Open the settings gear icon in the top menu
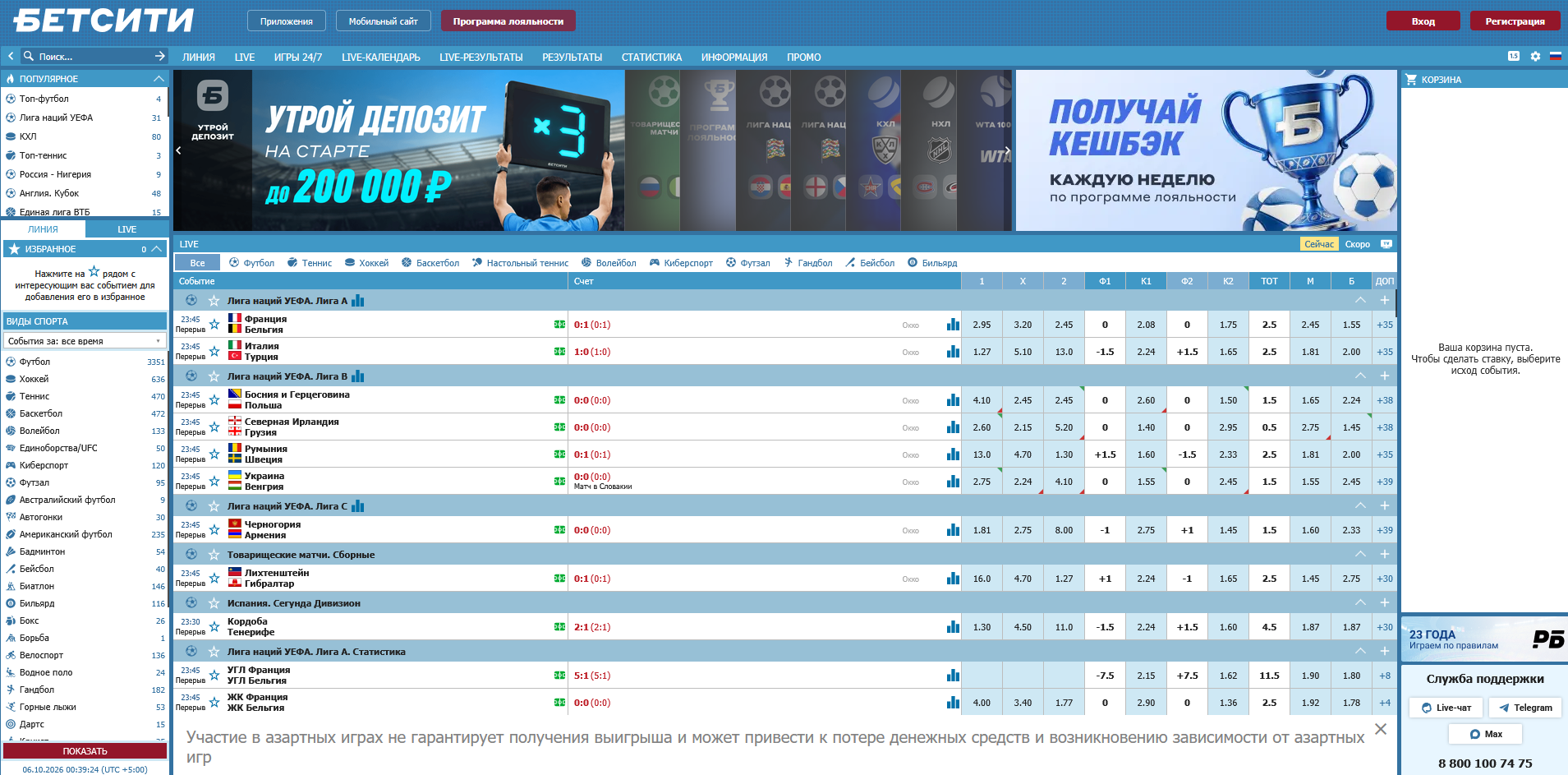1568x775 pixels. click(1535, 57)
